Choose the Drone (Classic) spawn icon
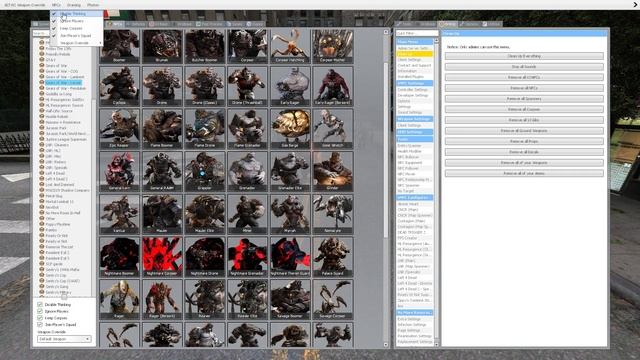 pos(204,86)
